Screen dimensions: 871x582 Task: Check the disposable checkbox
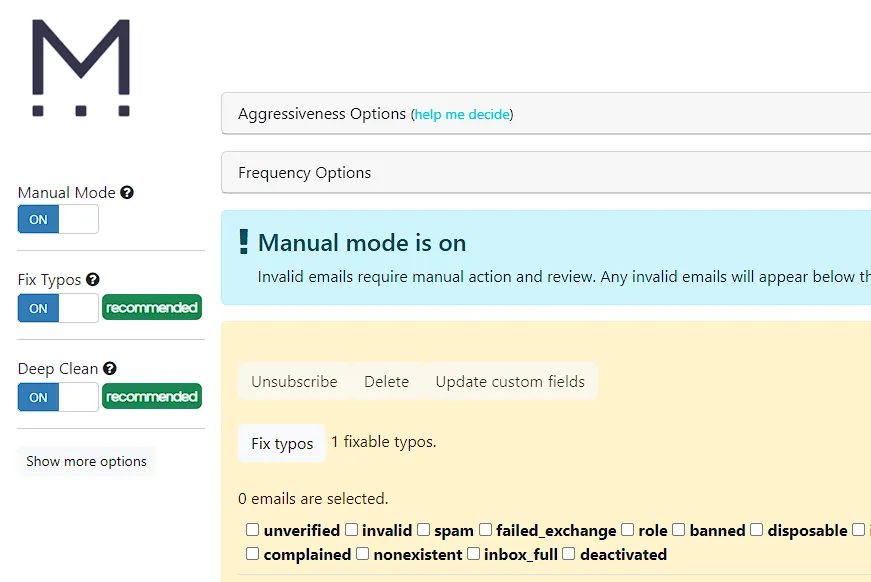[756, 530]
